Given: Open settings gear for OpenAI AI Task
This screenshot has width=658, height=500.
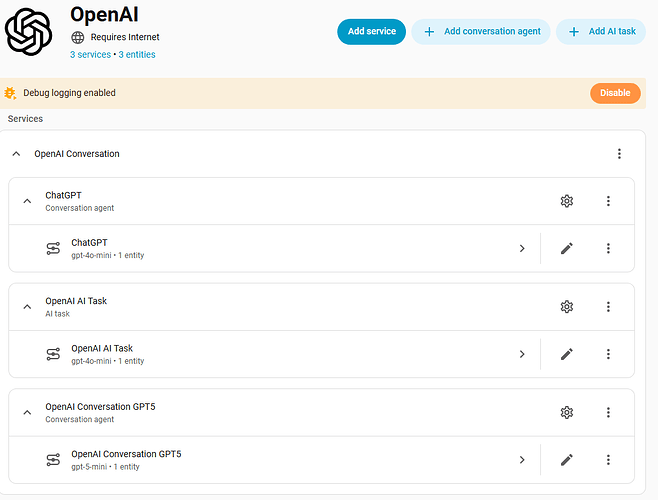Looking at the screenshot, I should point(567,307).
